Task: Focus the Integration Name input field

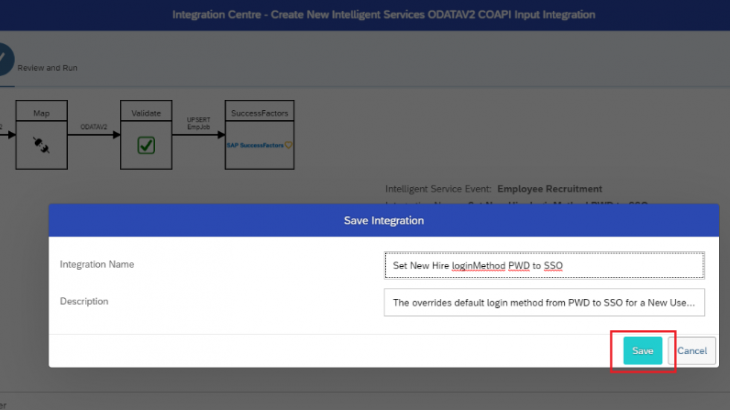Action: click(x=544, y=265)
